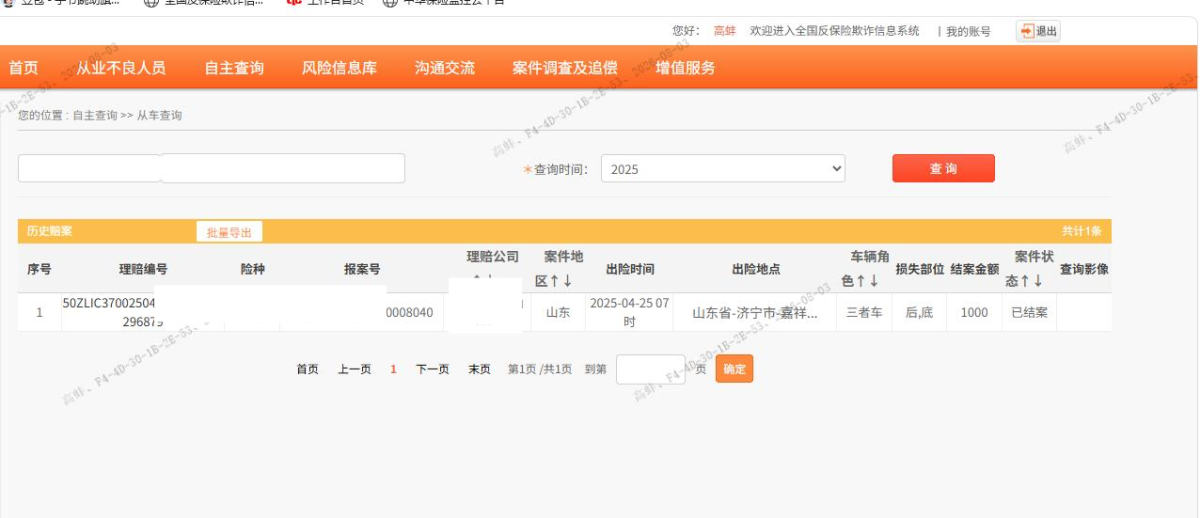Go to pagination 首页 first page link
Image resolution: width=1200 pixels, height=518 pixels.
[307, 369]
